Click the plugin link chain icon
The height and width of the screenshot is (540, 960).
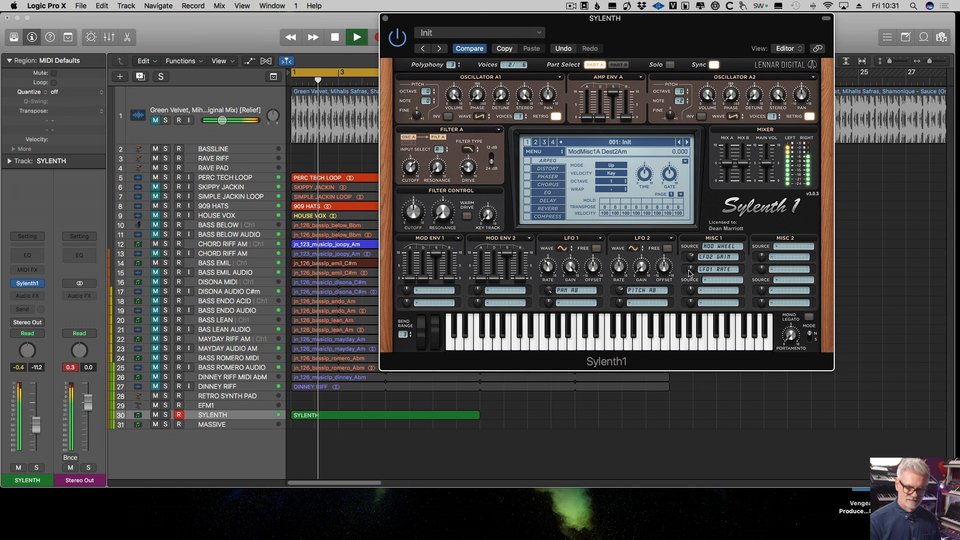(817, 48)
